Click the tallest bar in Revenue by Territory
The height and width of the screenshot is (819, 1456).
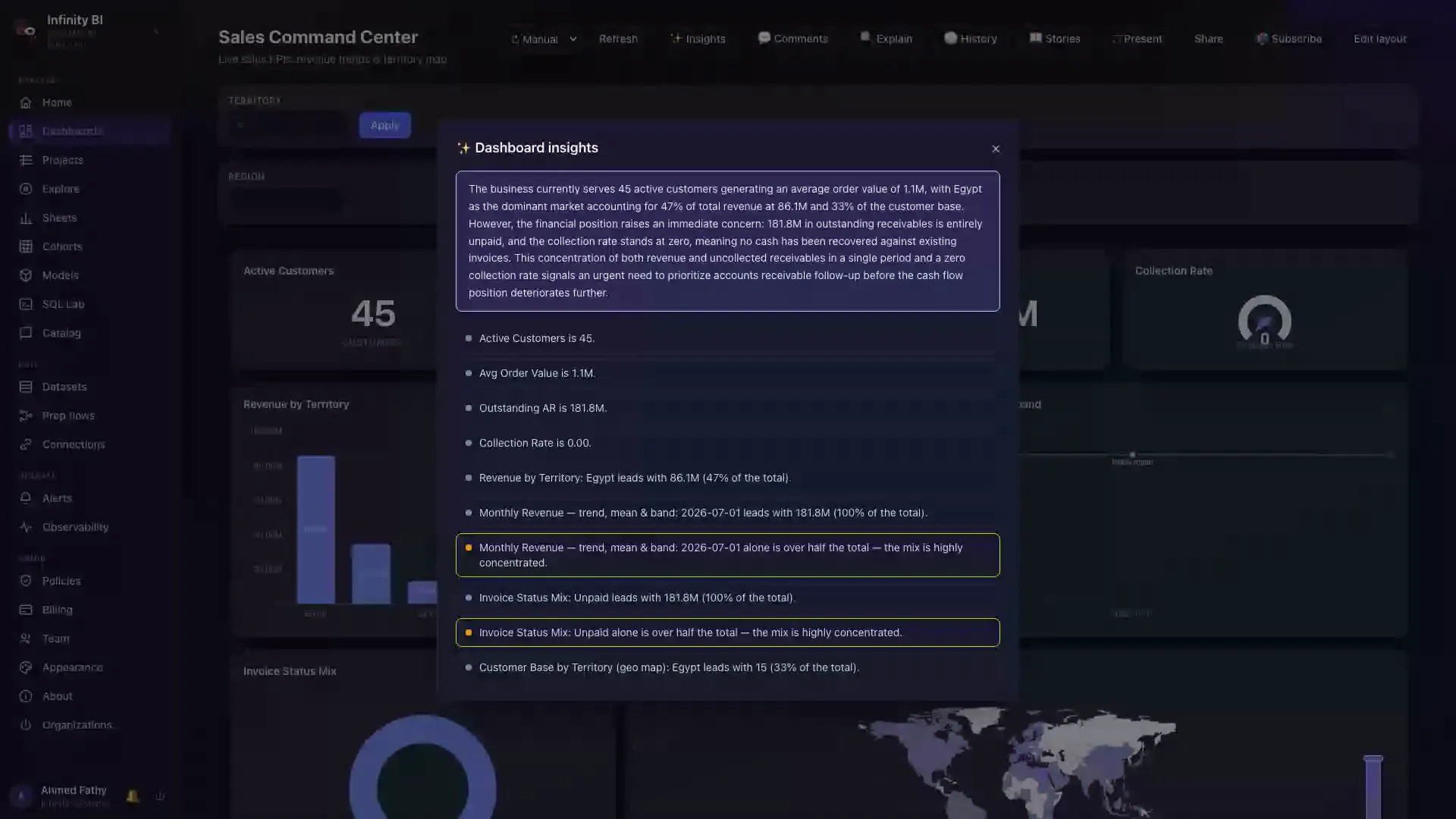click(x=315, y=529)
